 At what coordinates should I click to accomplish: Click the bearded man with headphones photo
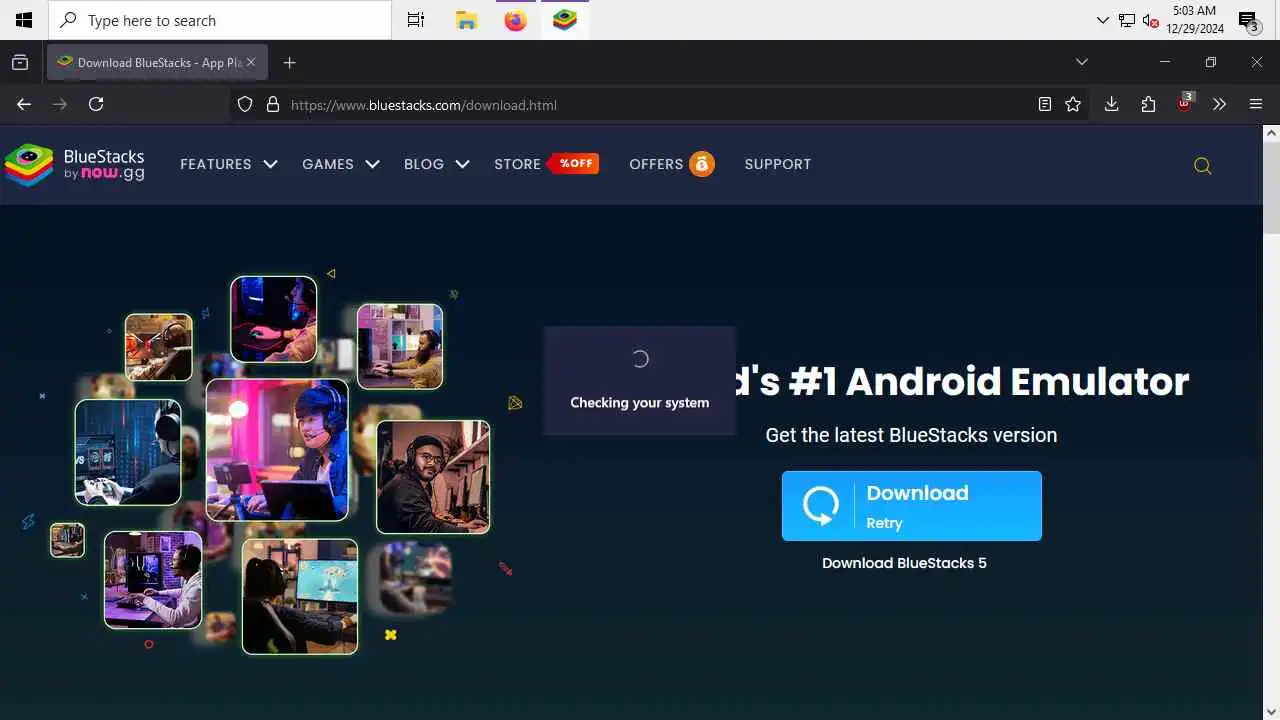pyautogui.click(x=433, y=477)
